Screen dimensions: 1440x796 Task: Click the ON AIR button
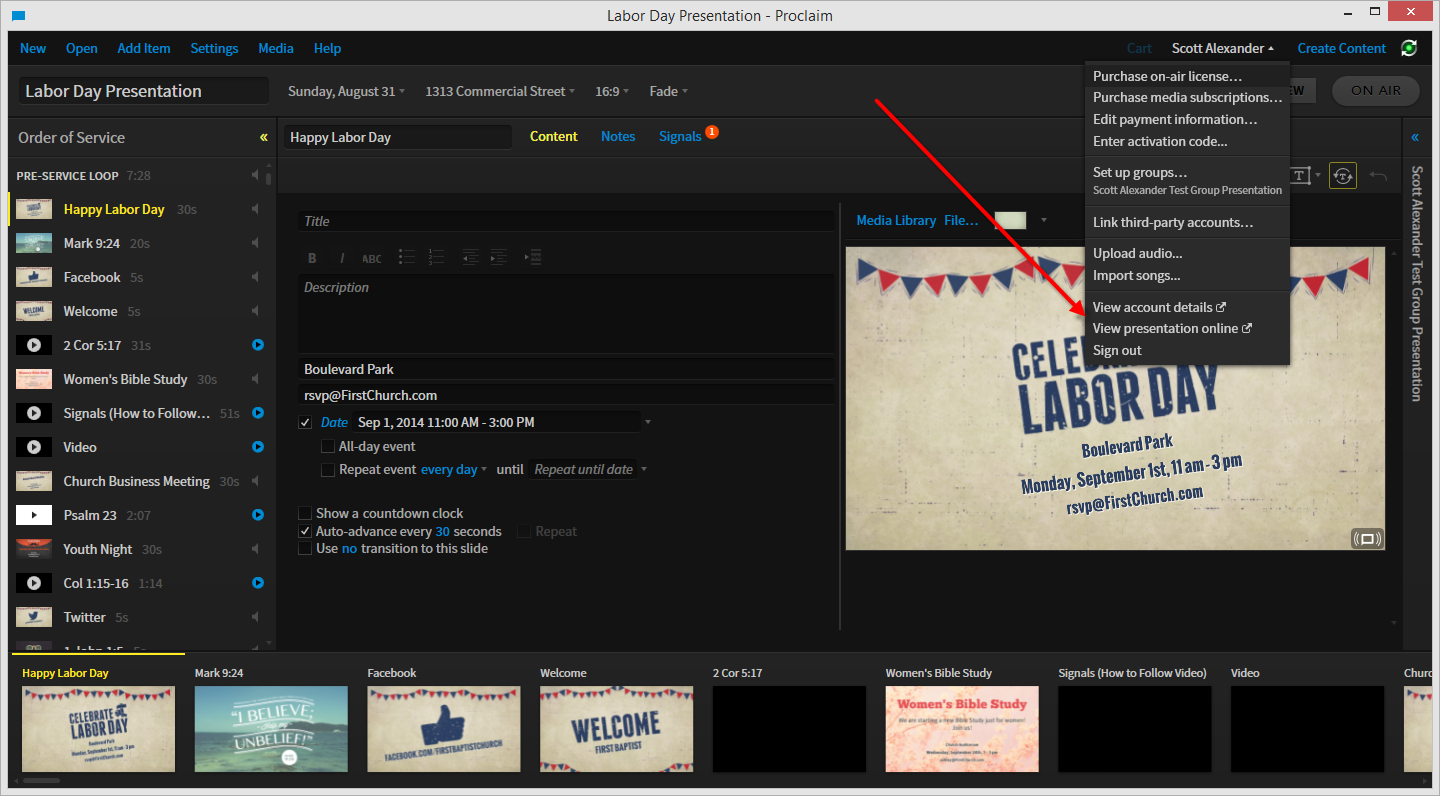click(x=1376, y=90)
